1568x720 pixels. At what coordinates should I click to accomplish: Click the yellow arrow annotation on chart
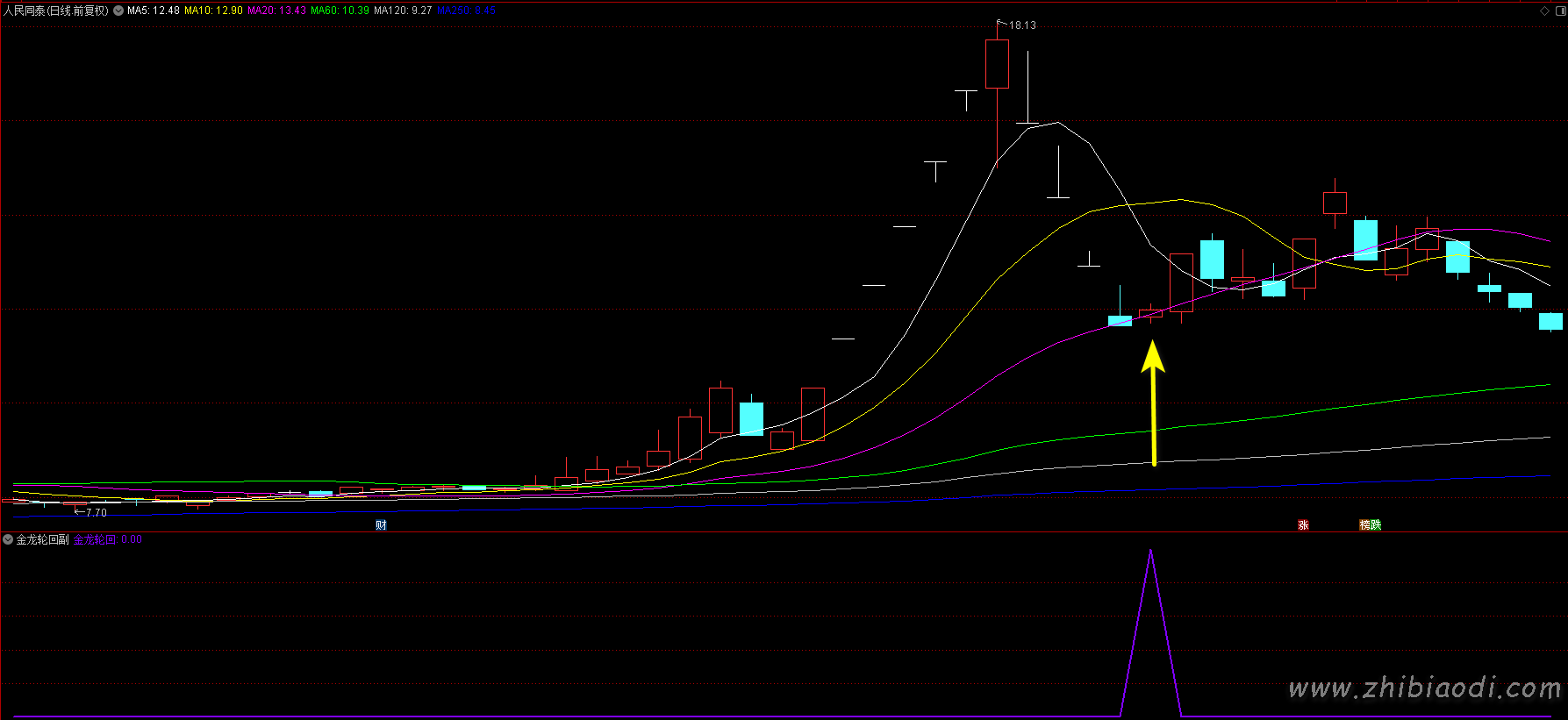(x=1153, y=403)
